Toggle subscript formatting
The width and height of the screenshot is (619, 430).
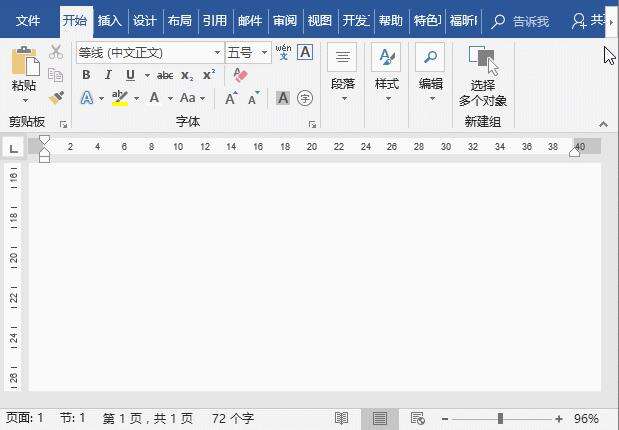click(187, 75)
